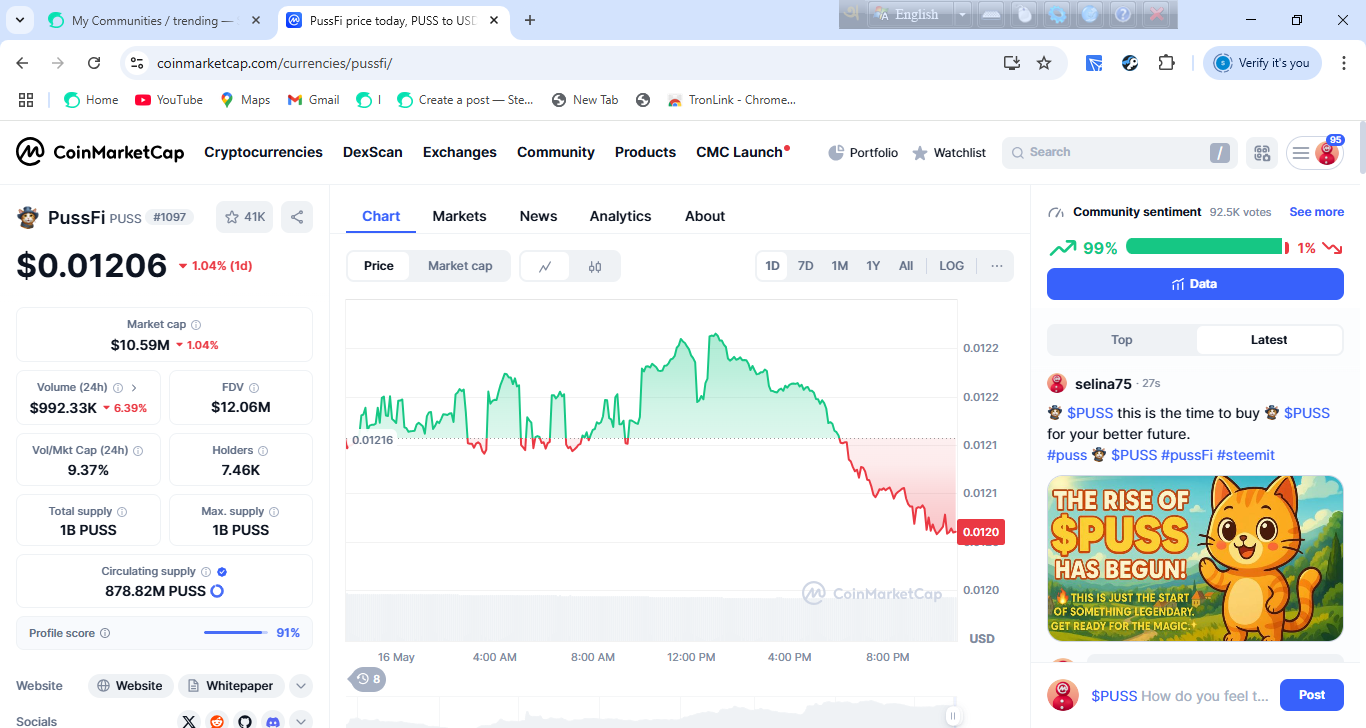Click the Circulating supply verified badge
This screenshot has height=728, width=1366.
[x=222, y=572]
